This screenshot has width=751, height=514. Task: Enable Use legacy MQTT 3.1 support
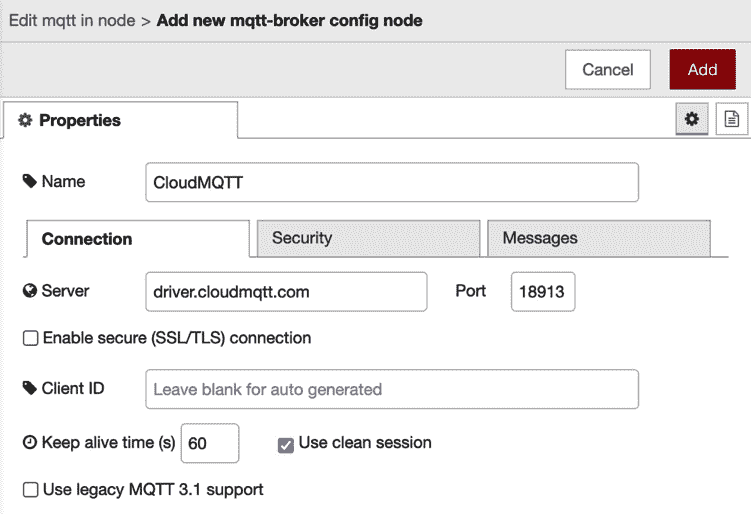click(31, 490)
